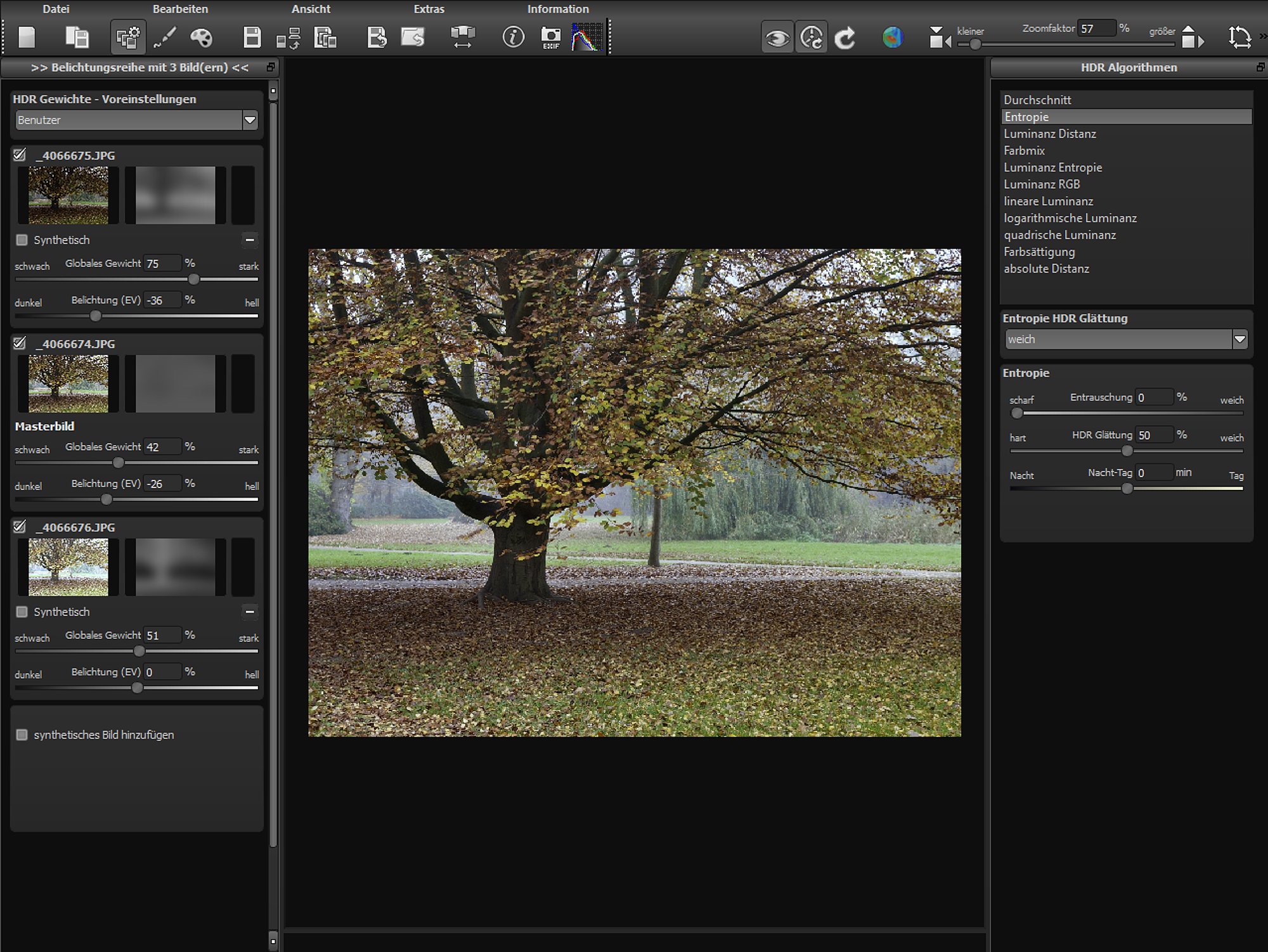The image size is (1268, 952).
Task: Open the Bearbeiten menu
Action: click(x=180, y=9)
